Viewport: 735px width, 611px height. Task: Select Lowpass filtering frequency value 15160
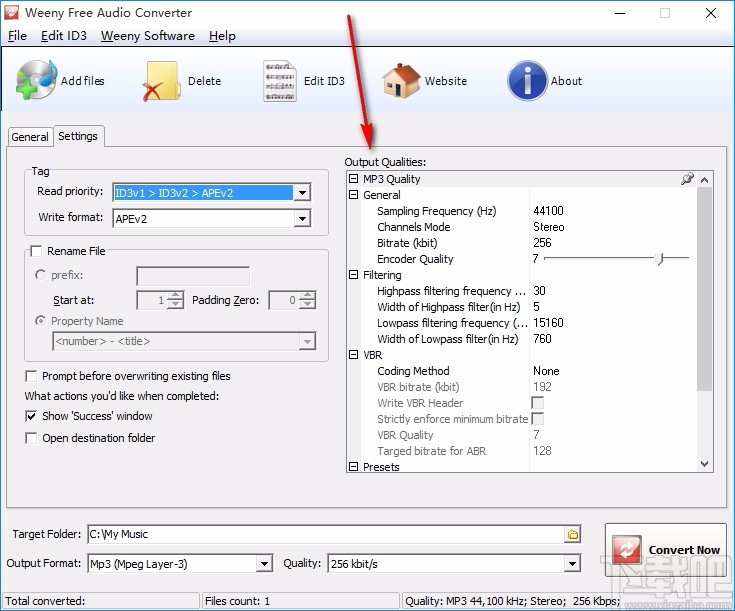(x=548, y=323)
